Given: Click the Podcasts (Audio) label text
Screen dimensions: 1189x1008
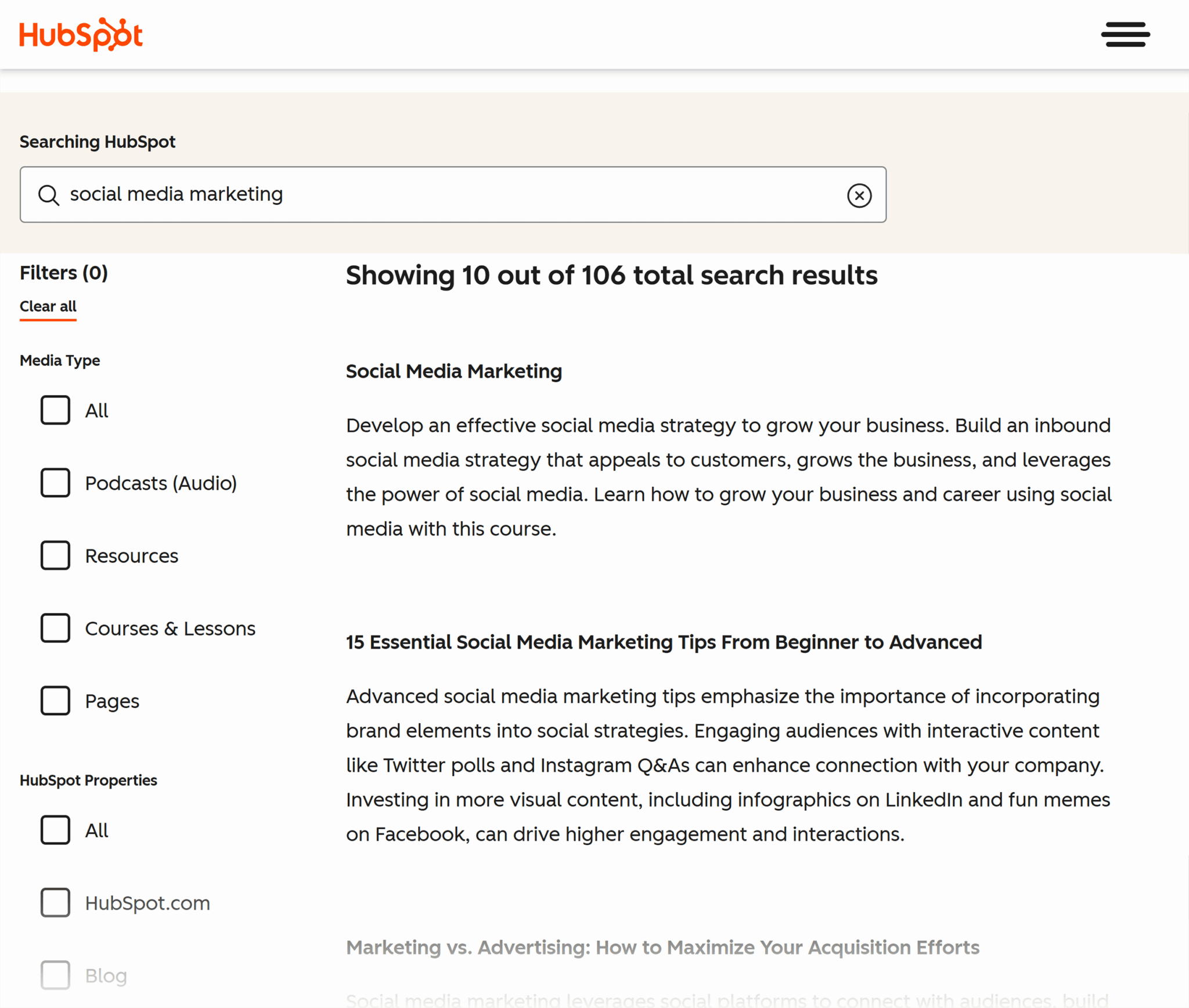Looking at the screenshot, I should [x=161, y=483].
